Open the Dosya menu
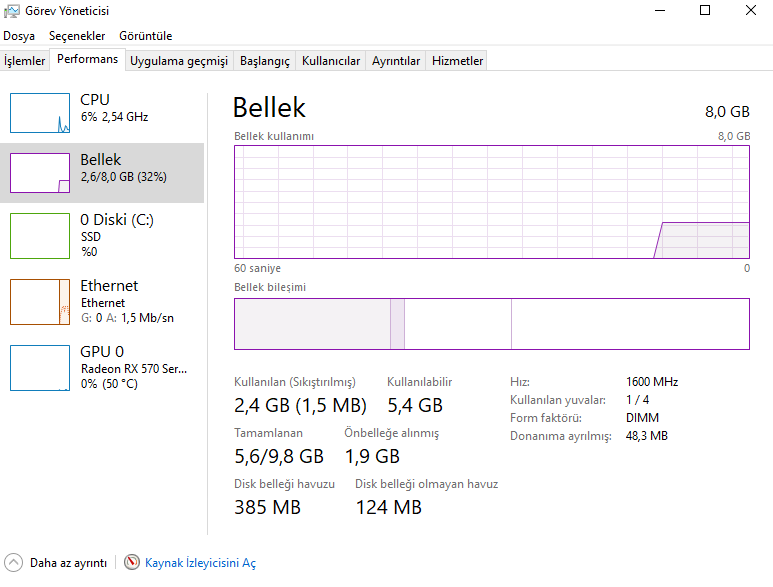 pyautogui.click(x=19, y=36)
